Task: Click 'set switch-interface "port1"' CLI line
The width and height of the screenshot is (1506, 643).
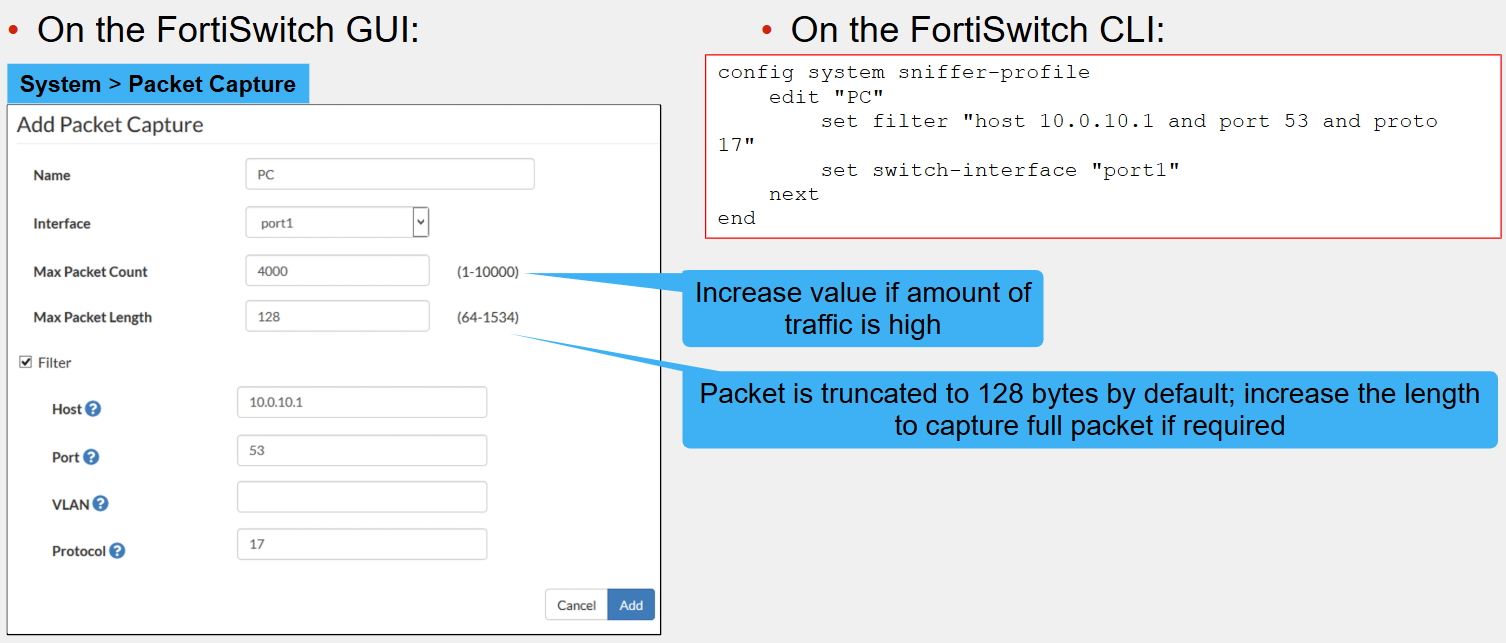Action: coord(1000,170)
